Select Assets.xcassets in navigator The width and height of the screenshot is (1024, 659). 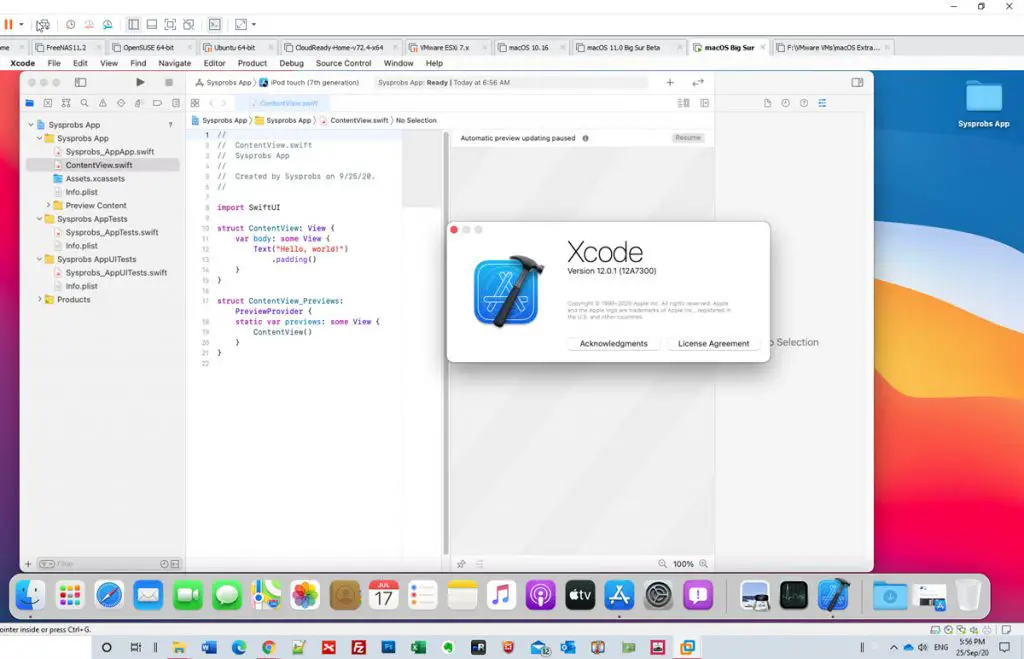[95, 178]
